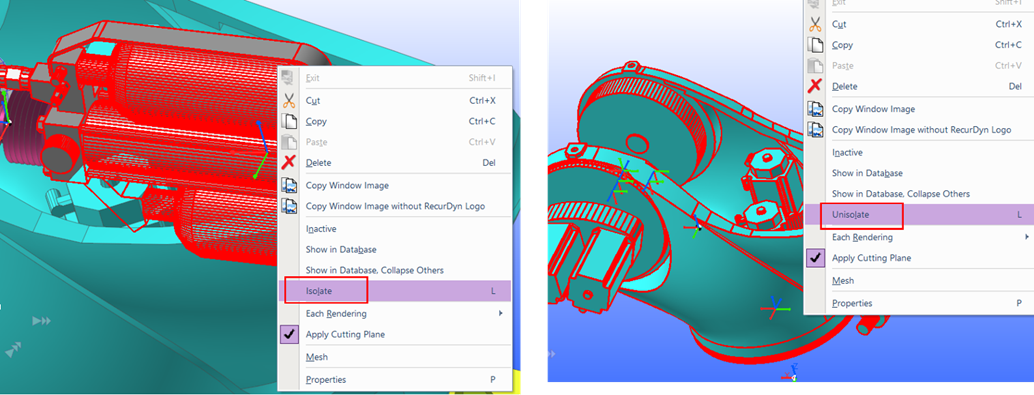Screen dimensions: 1034x395
Task: Click the red Delete X icon in left menu
Action: click(289, 162)
